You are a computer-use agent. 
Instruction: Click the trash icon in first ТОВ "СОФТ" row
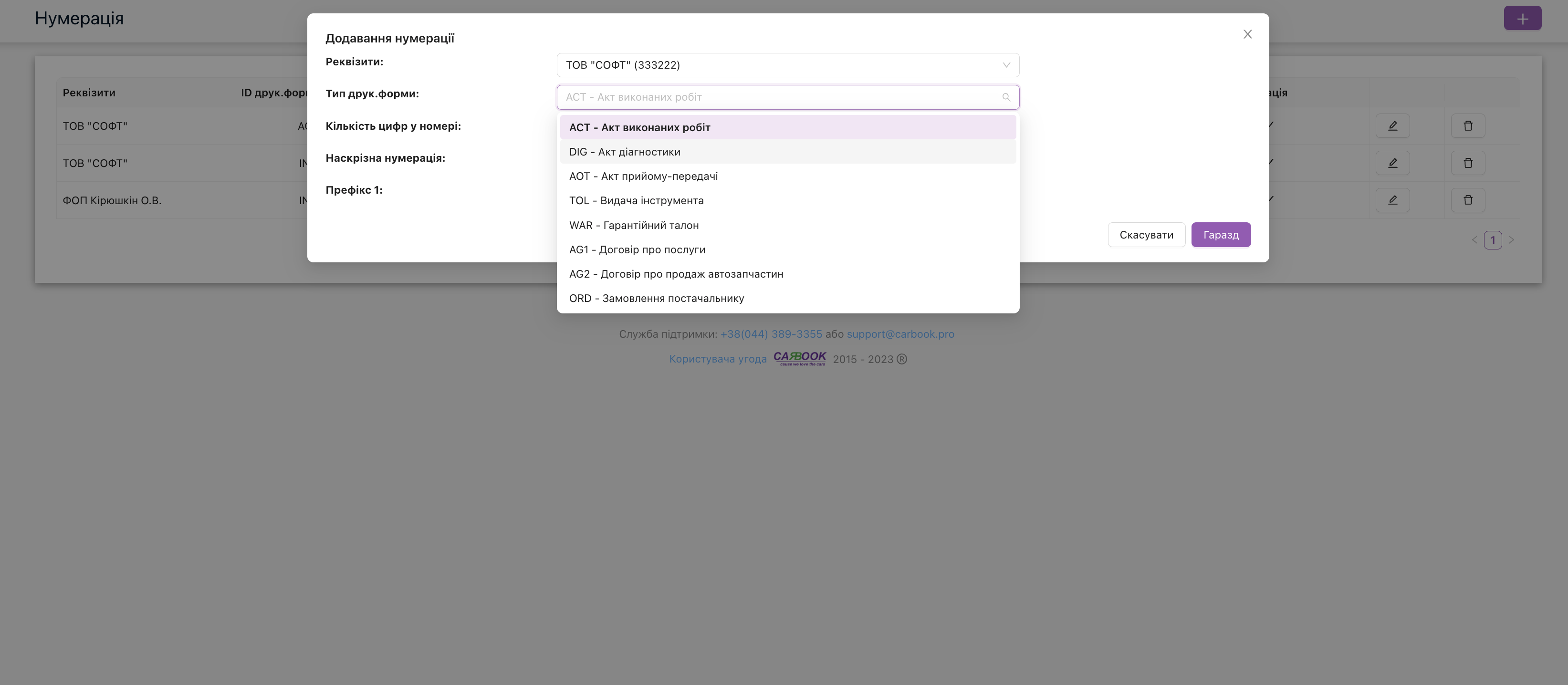(1468, 126)
